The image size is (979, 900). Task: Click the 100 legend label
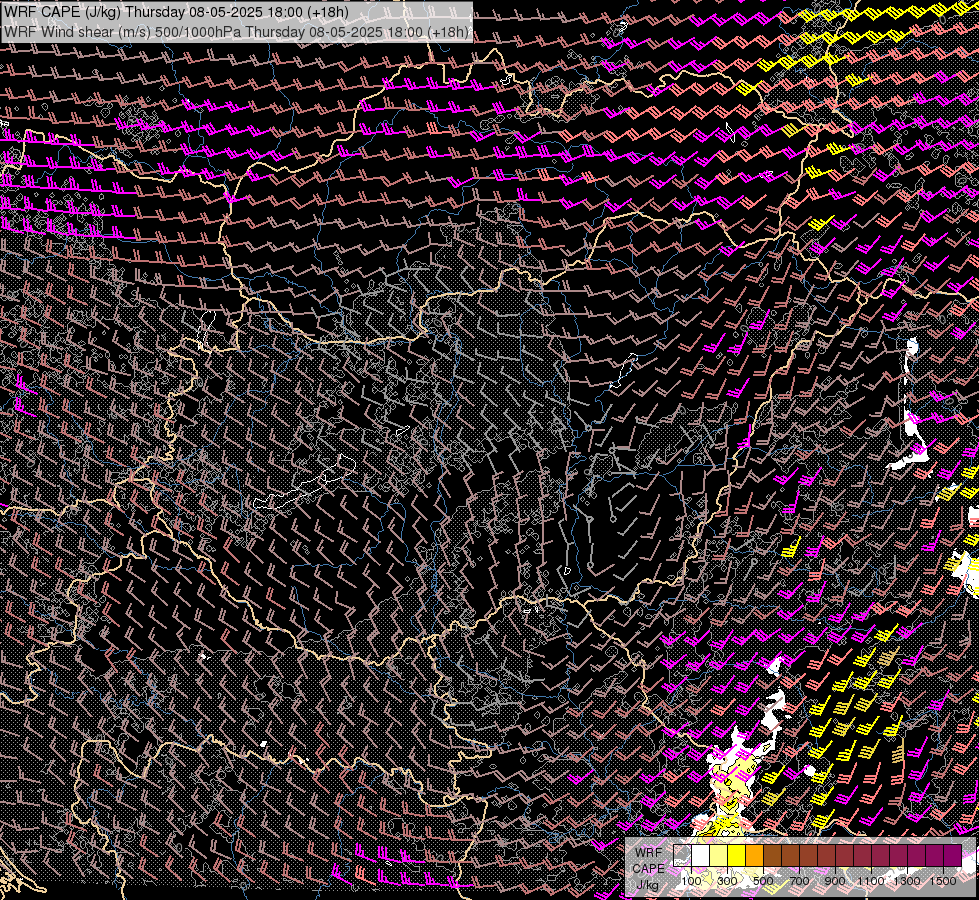pyautogui.click(x=691, y=881)
